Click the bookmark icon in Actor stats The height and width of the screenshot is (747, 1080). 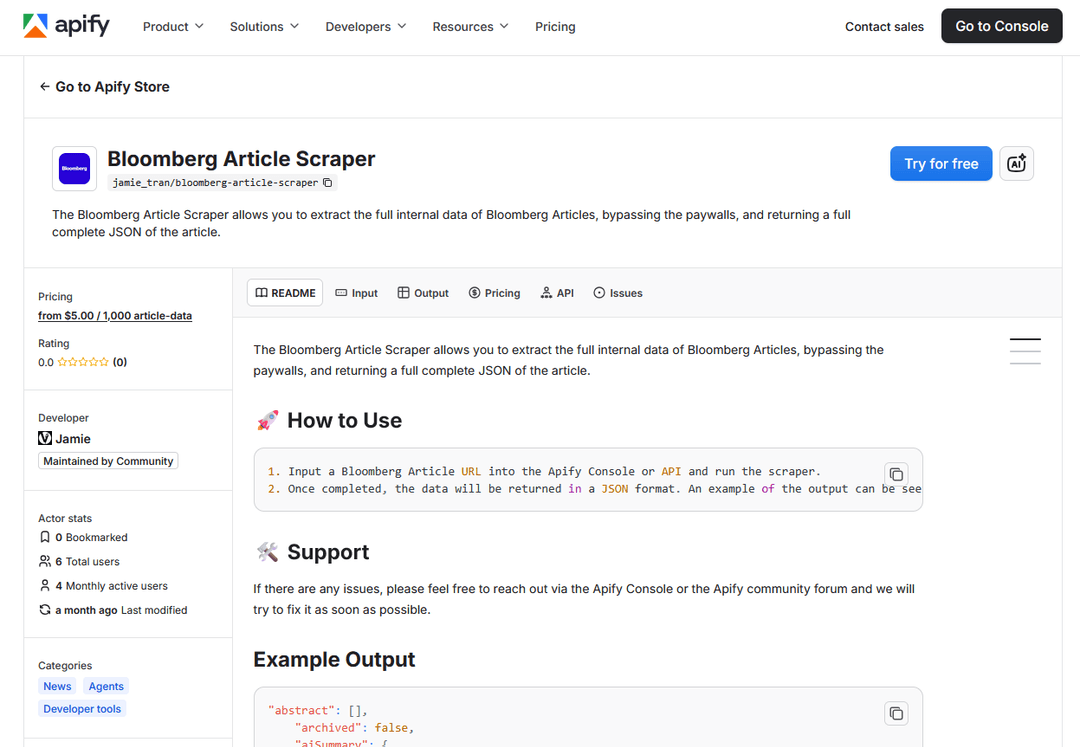coord(45,537)
